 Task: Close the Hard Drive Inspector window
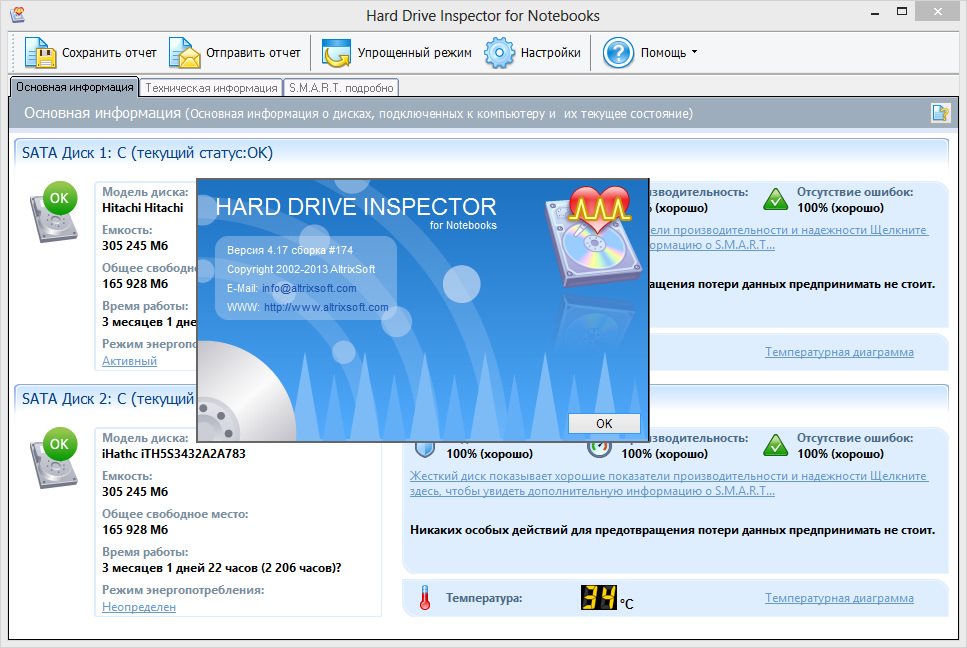pos(937,12)
